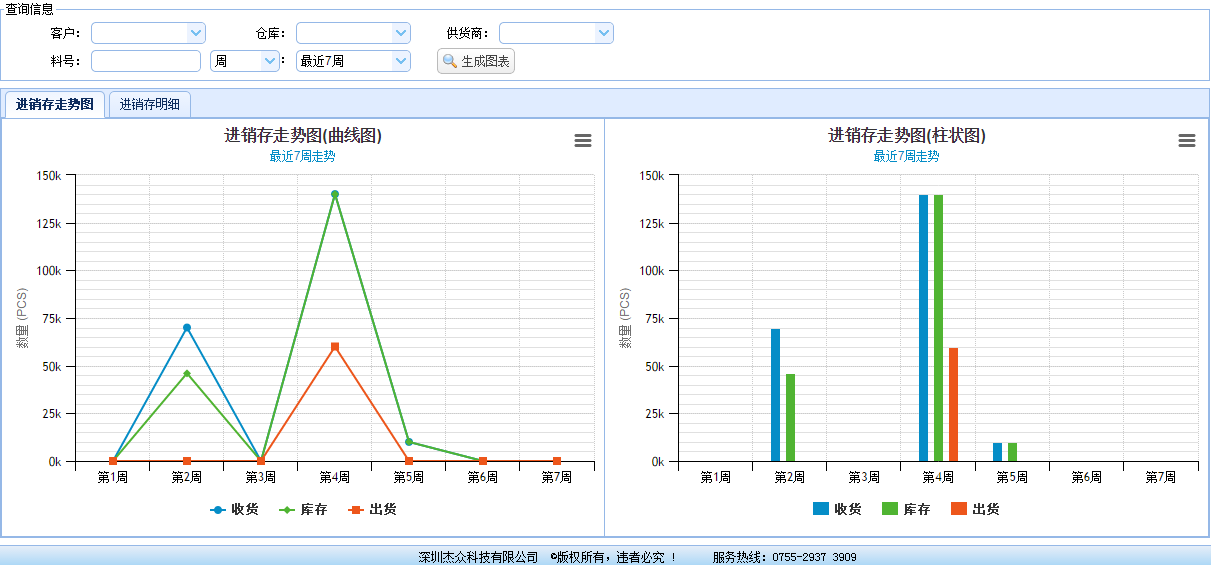The width and height of the screenshot is (1211, 565).
Task: Toggle 出货 series in line chart legend
Action: tap(372, 509)
